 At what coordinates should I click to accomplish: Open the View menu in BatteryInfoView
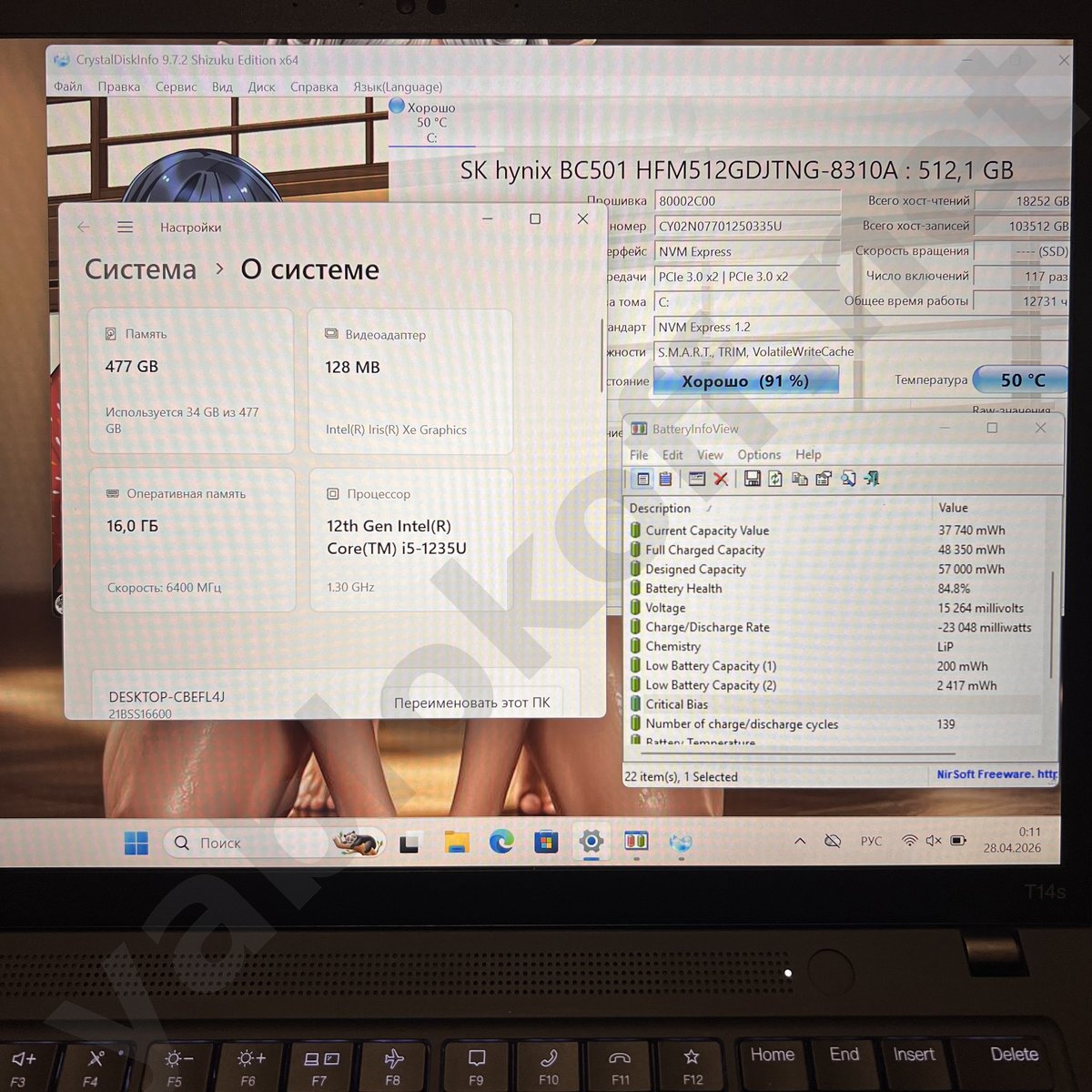tap(710, 454)
